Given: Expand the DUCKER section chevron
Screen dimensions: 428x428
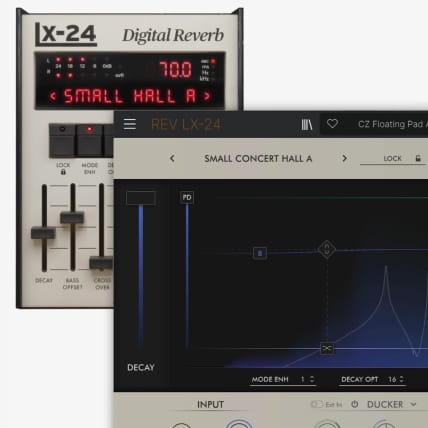Looking at the screenshot, I should click(x=413, y=404).
